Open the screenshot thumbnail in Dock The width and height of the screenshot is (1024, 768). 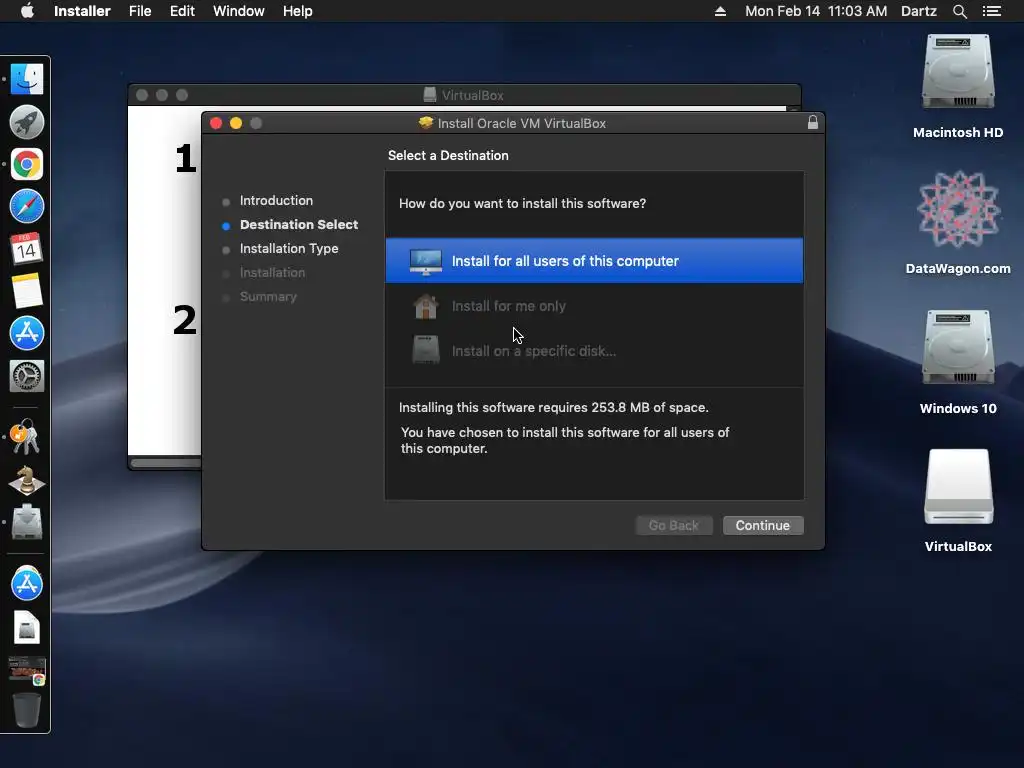coord(27,671)
